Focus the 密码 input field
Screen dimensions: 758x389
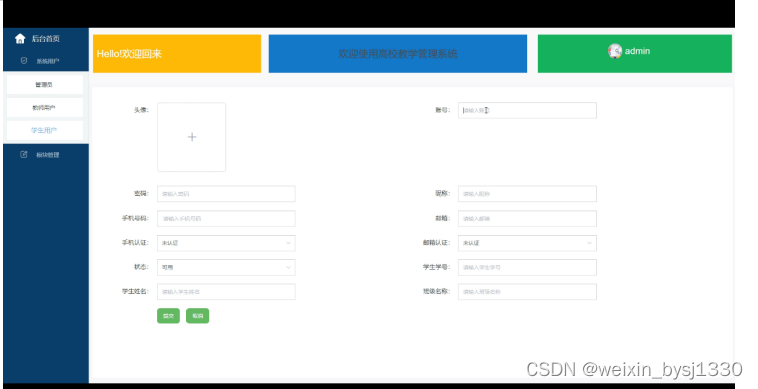[226, 194]
